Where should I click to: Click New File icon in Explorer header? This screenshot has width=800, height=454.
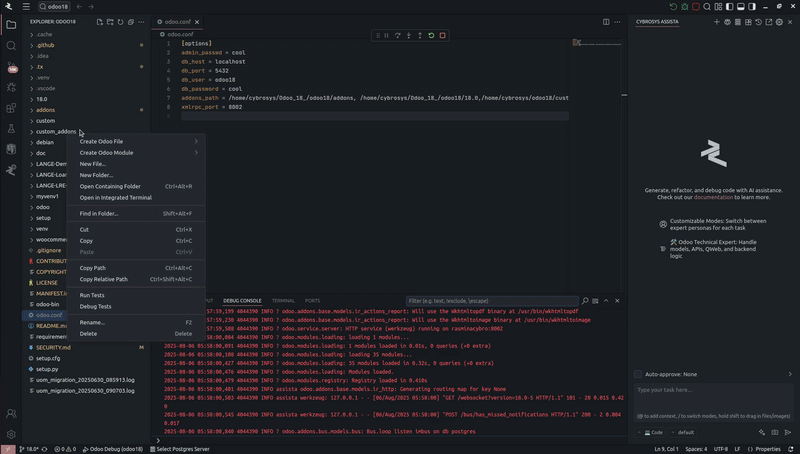pos(99,22)
